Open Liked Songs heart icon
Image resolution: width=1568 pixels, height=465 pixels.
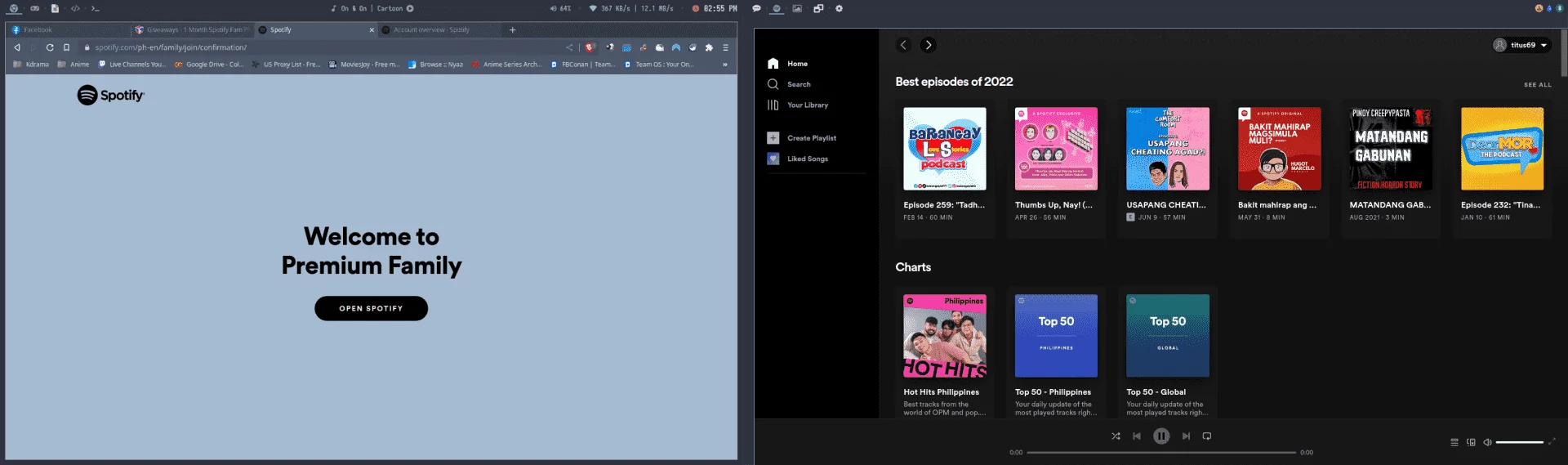point(773,159)
